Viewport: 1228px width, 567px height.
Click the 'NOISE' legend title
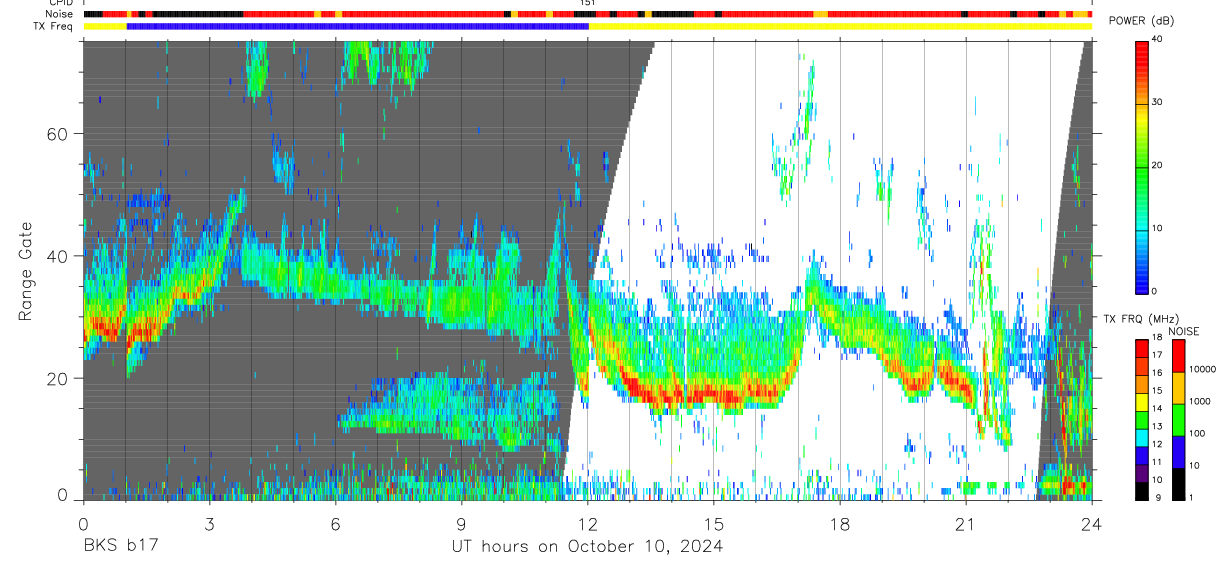pyautogui.click(x=1184, y=331)
